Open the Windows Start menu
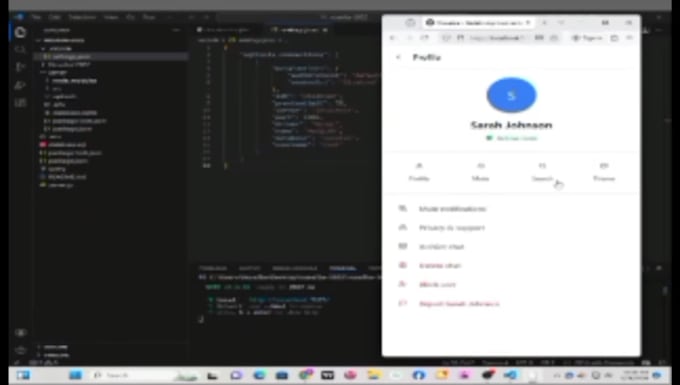 pyautogui.click(x=75, y=375)
